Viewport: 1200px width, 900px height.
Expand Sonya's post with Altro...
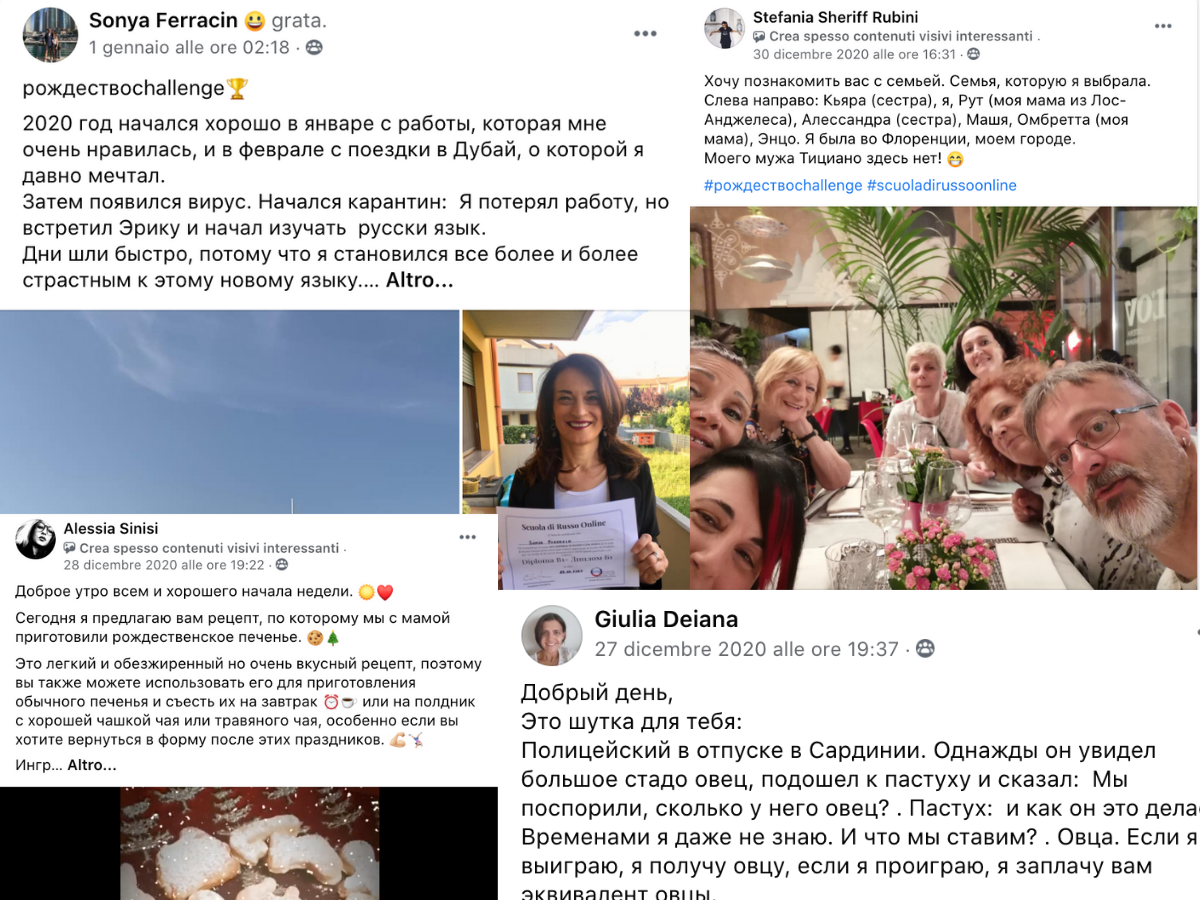pyautogui.click(x=420, y=280)
